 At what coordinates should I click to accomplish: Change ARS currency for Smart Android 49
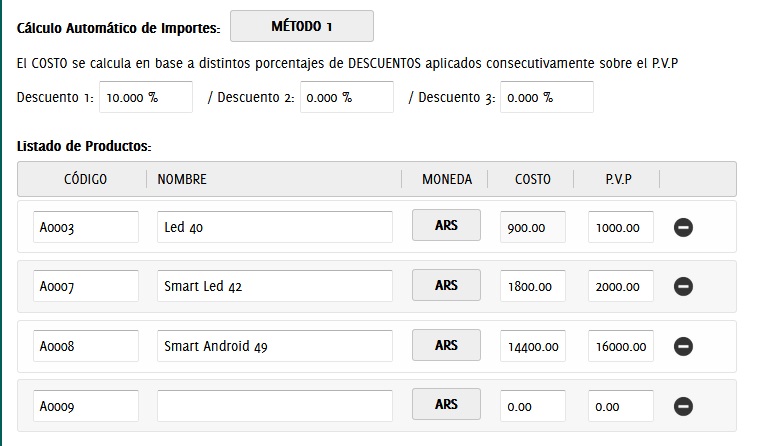pyautogui.click(x=446, y=346)
